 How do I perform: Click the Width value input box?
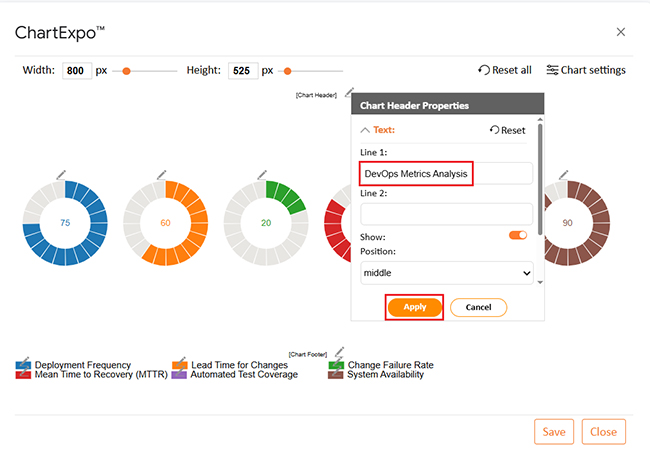tap(77, 71)
